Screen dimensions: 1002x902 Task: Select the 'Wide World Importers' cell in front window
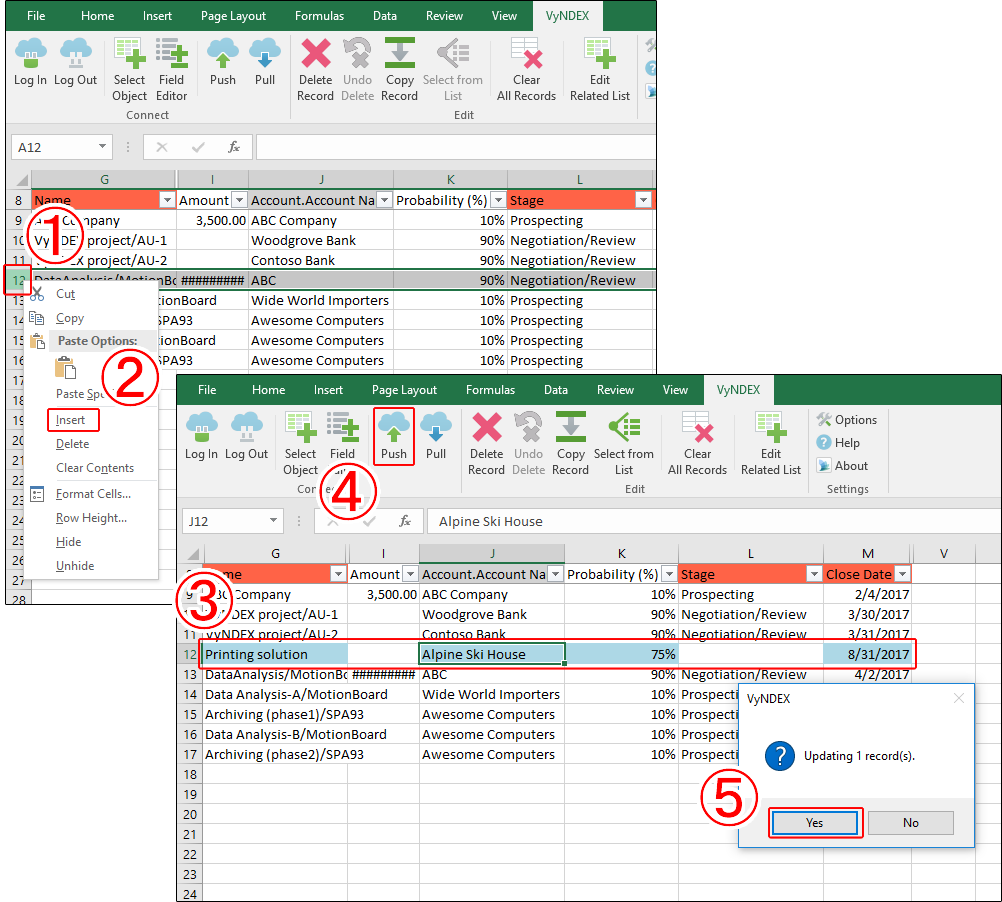(x=491, y=694)
